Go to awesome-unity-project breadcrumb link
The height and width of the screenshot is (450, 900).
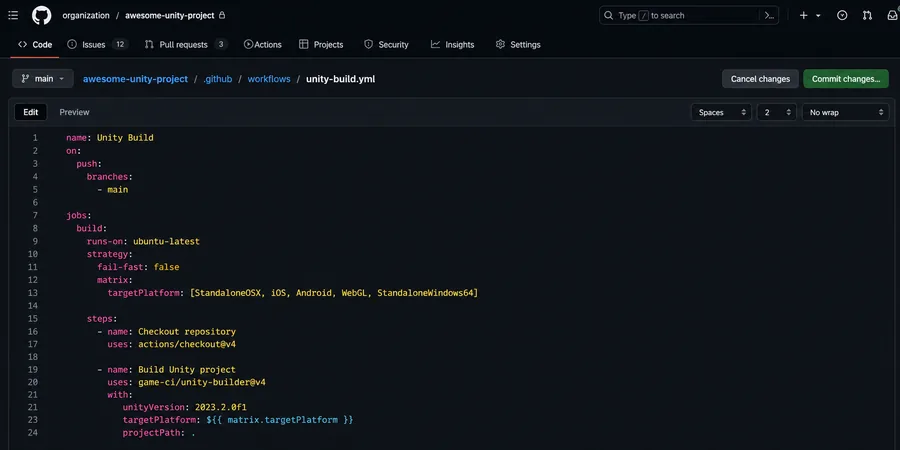click(x=135, y=79)
